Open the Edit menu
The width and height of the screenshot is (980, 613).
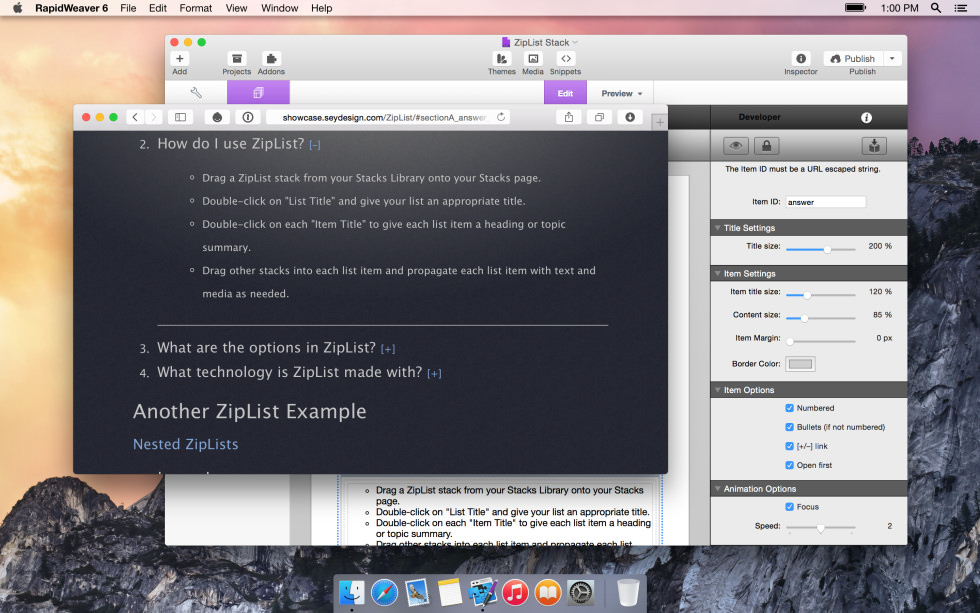pos(158,8)
